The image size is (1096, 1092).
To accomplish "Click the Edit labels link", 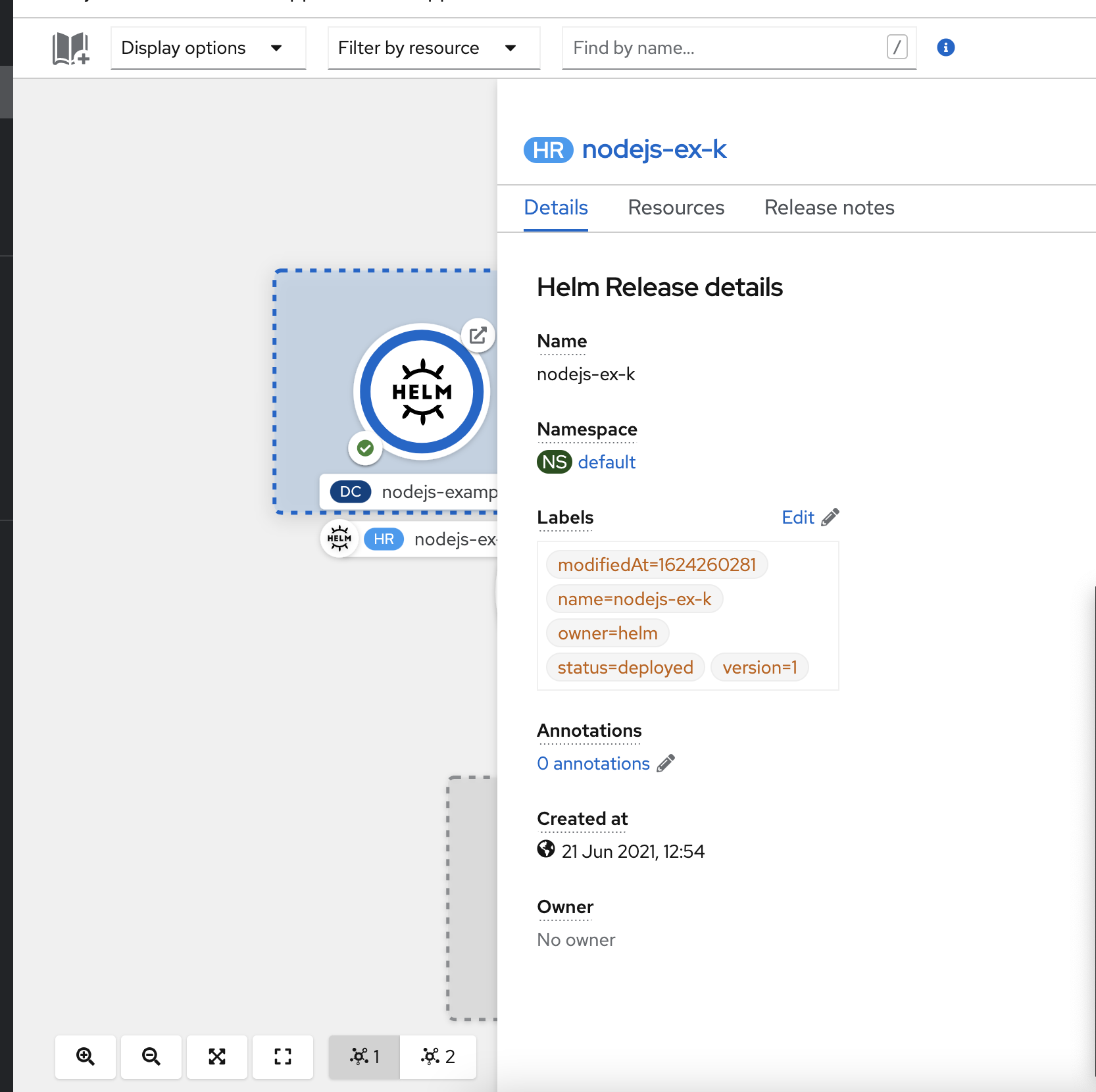I will (x=798, y=518).
